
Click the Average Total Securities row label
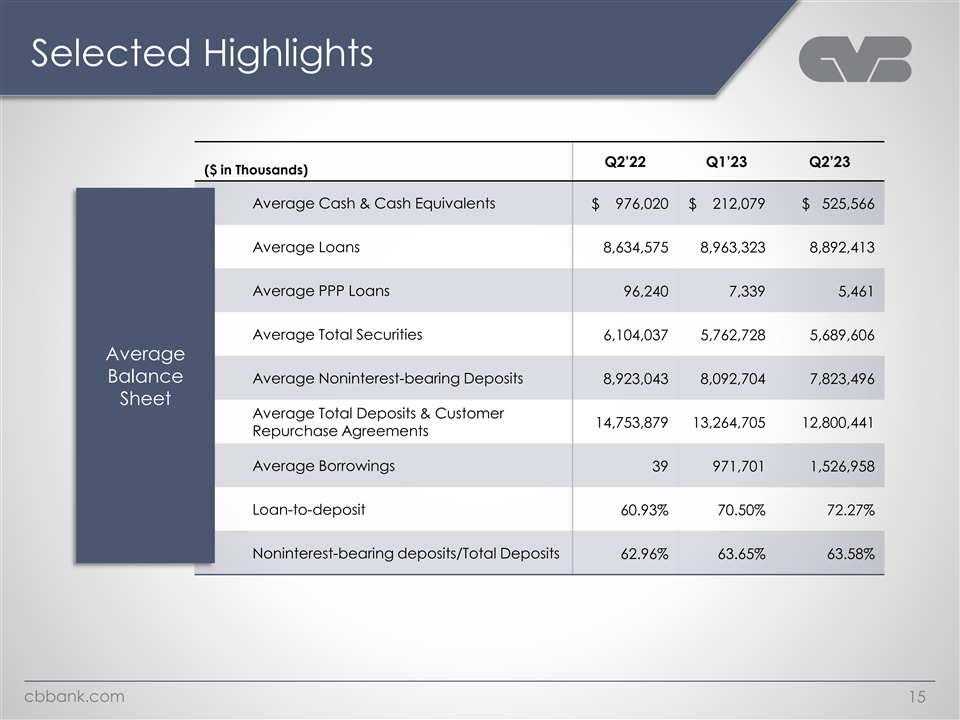[337, 334]
